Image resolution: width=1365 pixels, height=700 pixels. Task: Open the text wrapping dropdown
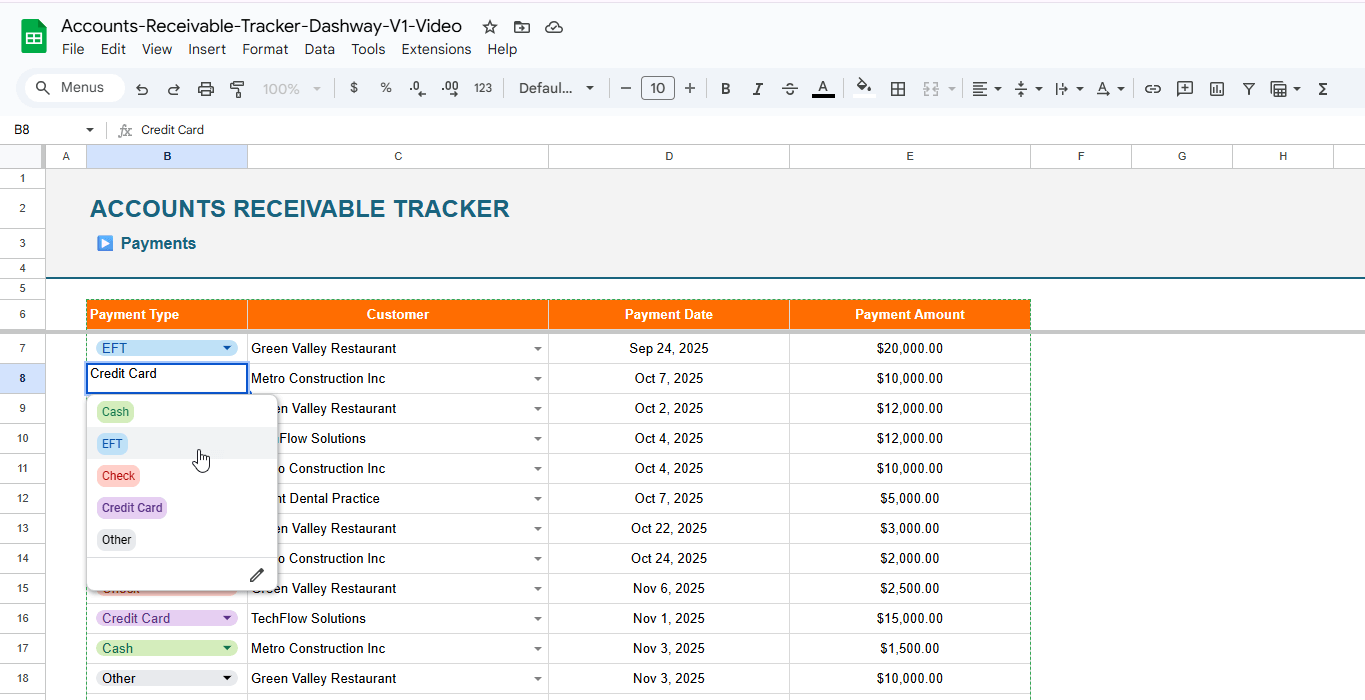(x=1069, y=89)
